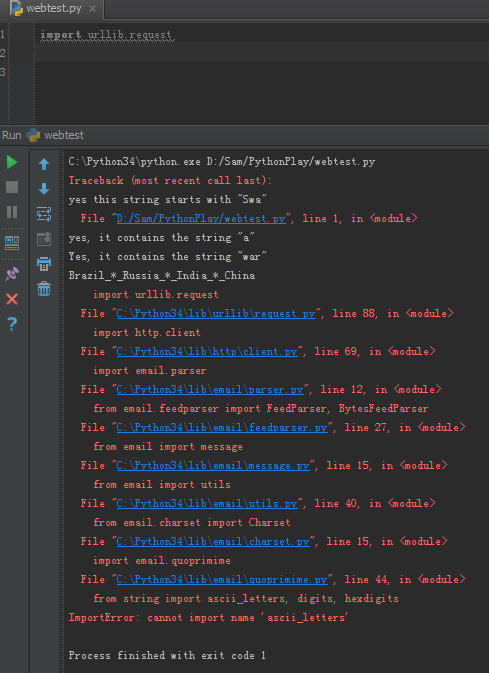Click the Up stack trace arrow
Screen dimensions: 489x673
point(44,164)
